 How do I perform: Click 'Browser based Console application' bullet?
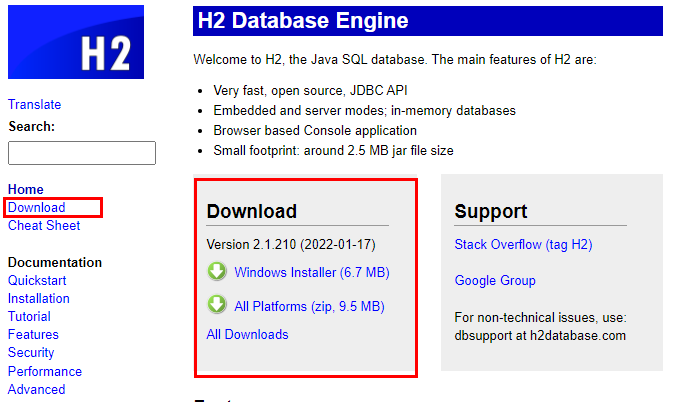(x=315, y=131)
